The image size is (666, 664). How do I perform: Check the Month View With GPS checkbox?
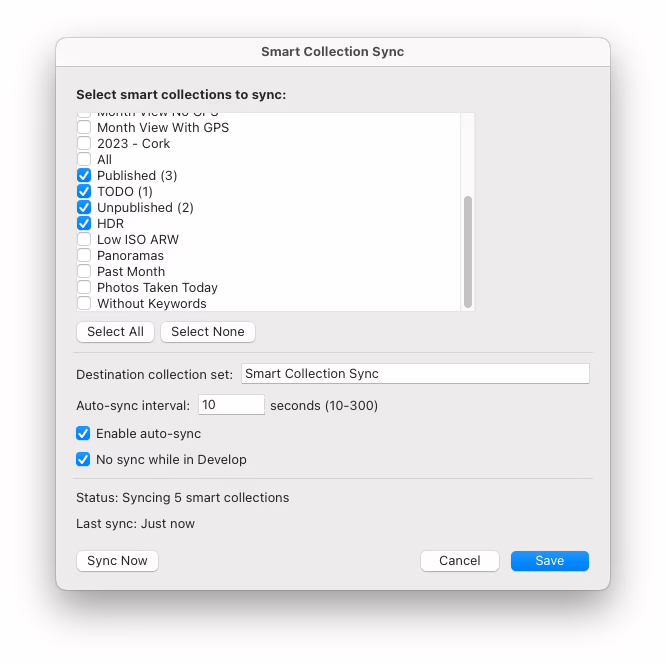click(x=84, y=128)
